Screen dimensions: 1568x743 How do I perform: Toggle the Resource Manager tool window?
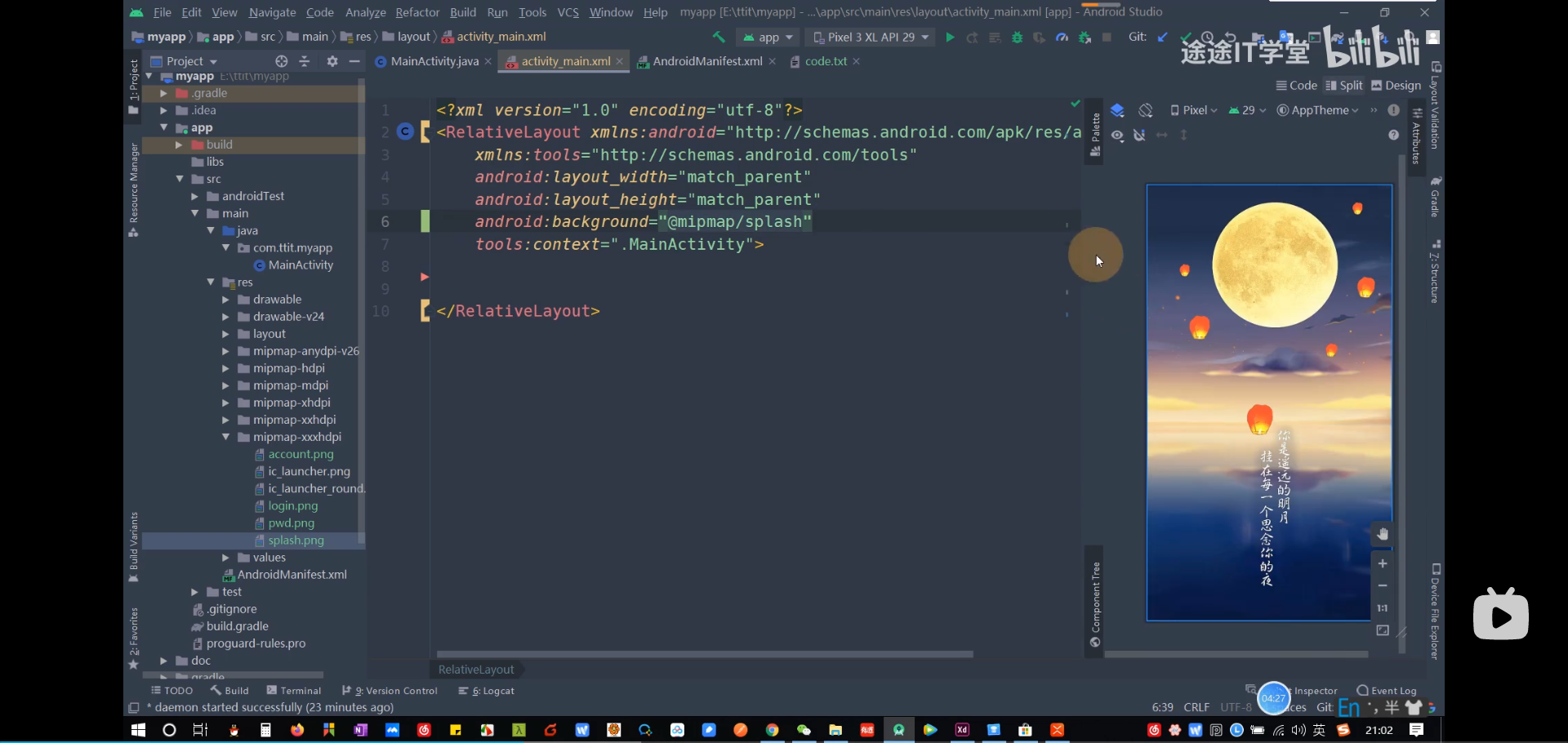tap(134, 190)
